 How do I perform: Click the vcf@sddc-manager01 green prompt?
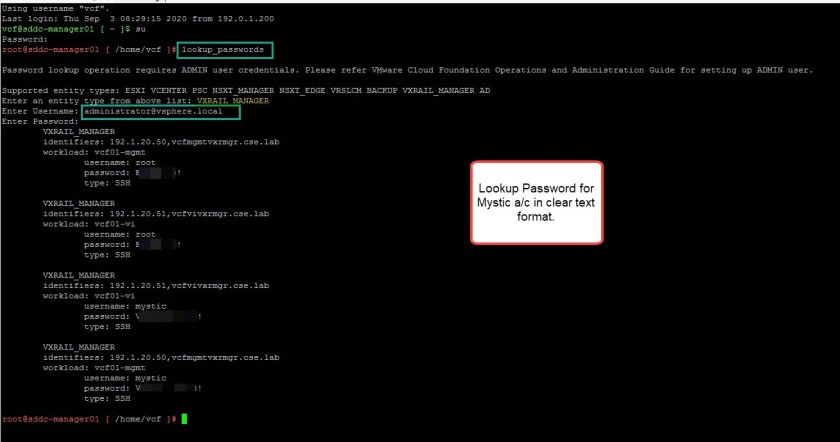point(48,29)
